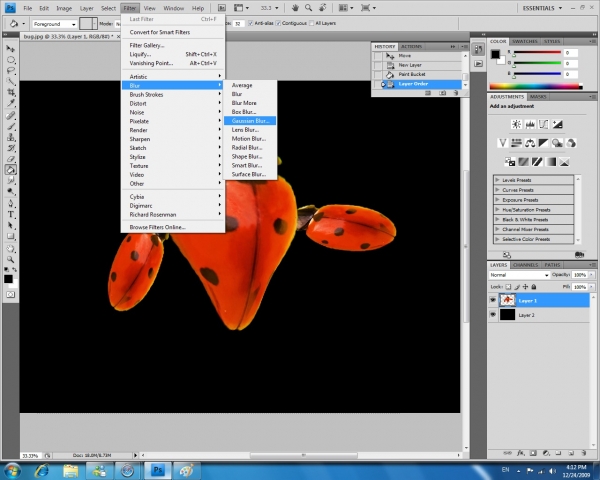600x480 pixels.
Task: Select the Crop tool
Action: (x=11, y=92)
